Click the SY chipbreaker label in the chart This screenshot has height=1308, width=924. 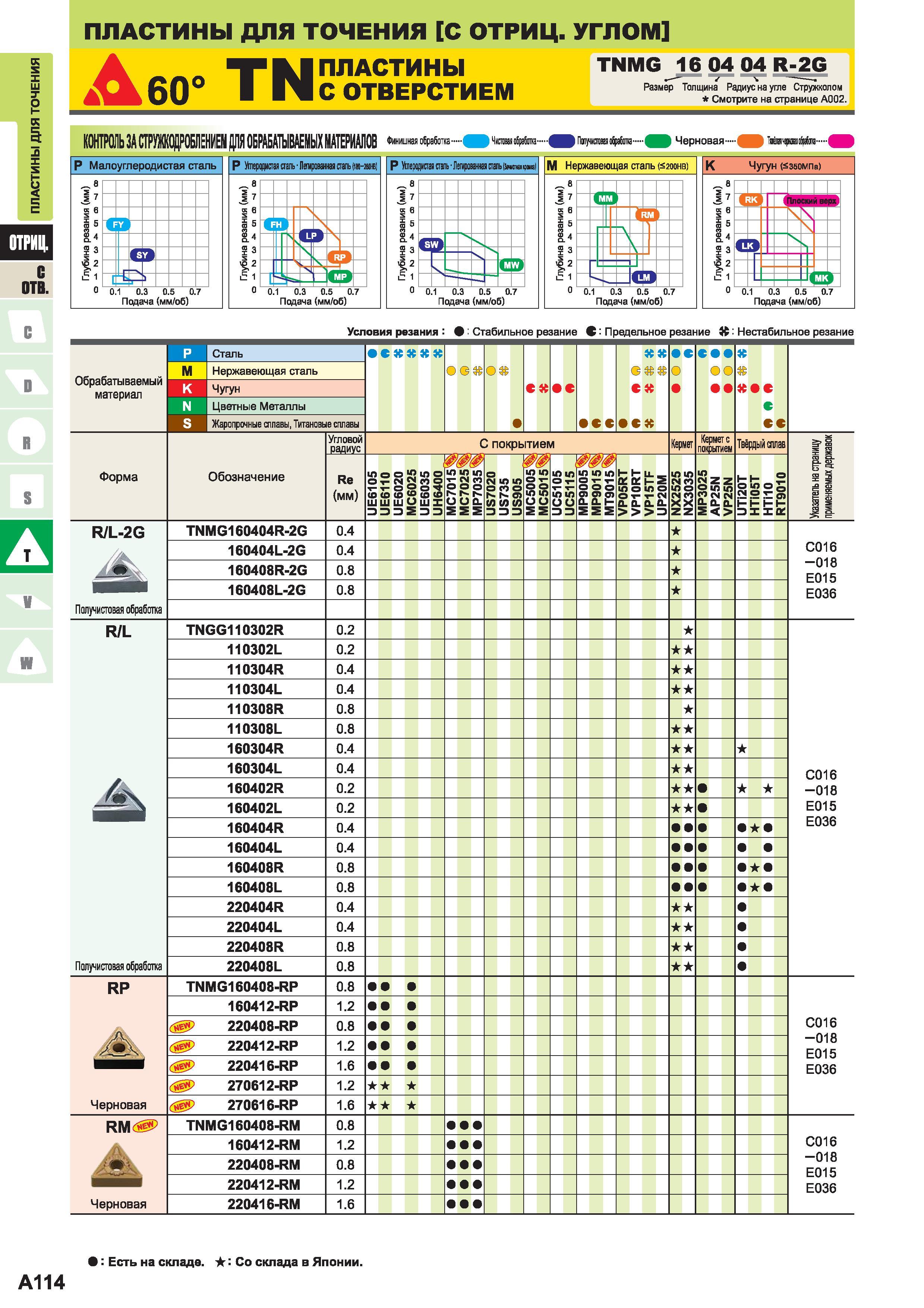pos(142,255)
